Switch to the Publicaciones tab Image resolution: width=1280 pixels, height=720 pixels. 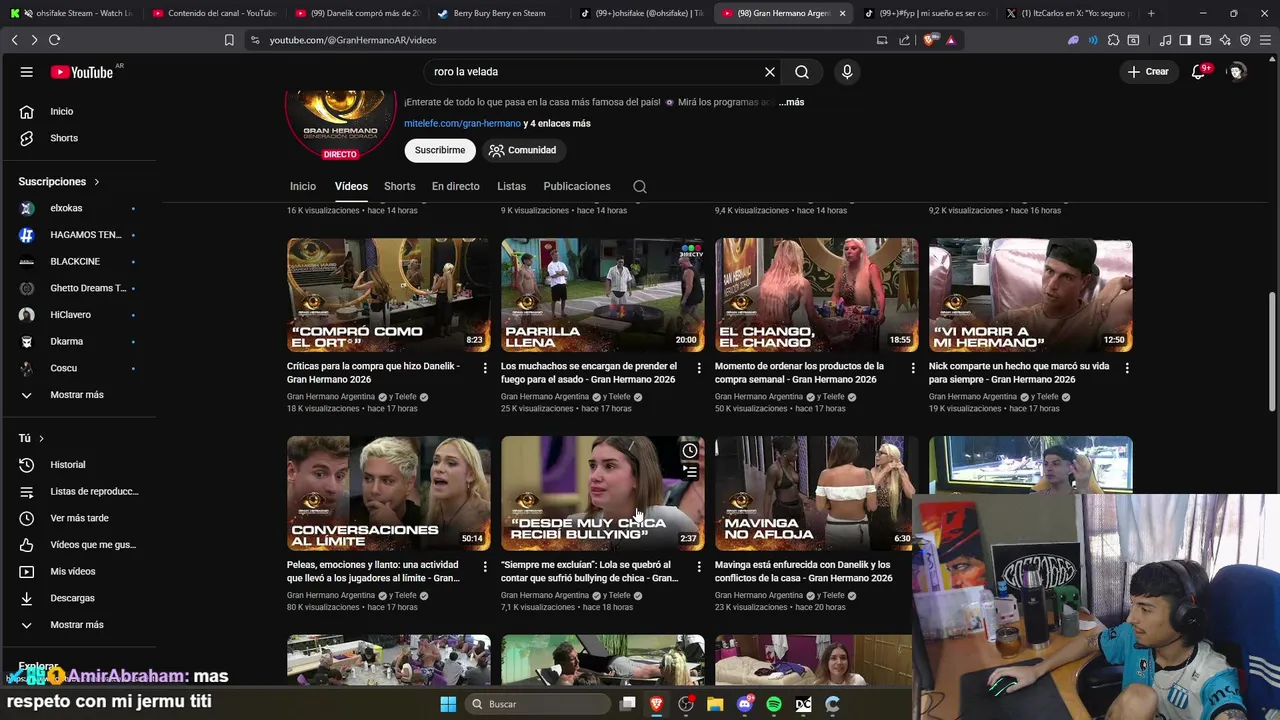pyautogui.click(x=577, y=187)
